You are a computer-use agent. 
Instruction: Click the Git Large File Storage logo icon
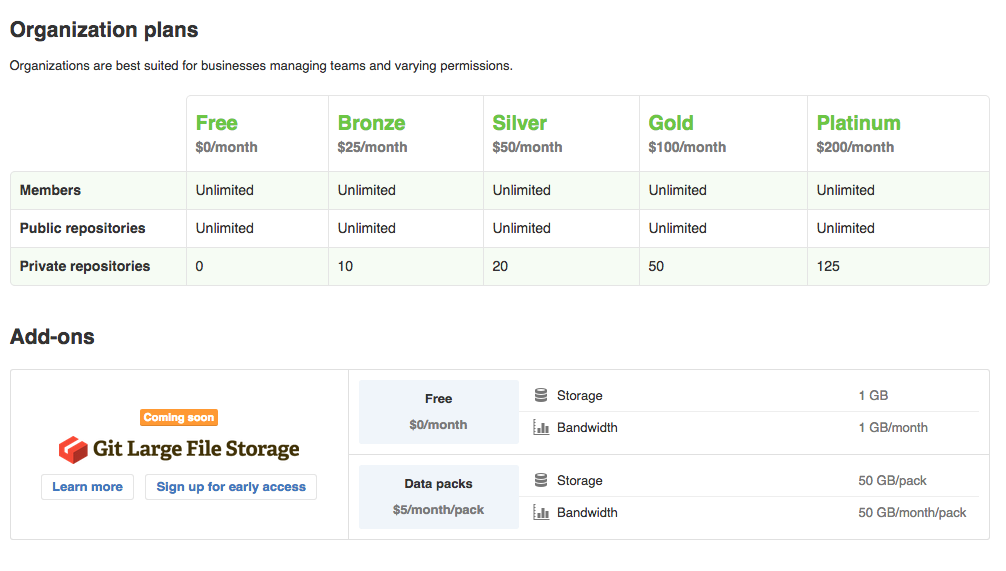(73, 450)
